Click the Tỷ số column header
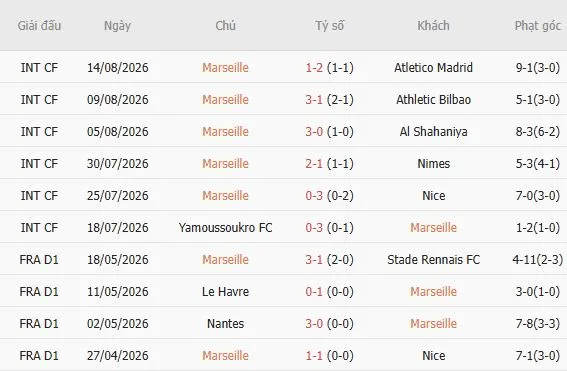This screenshot has width=567, height=371. tap(329, 26)
